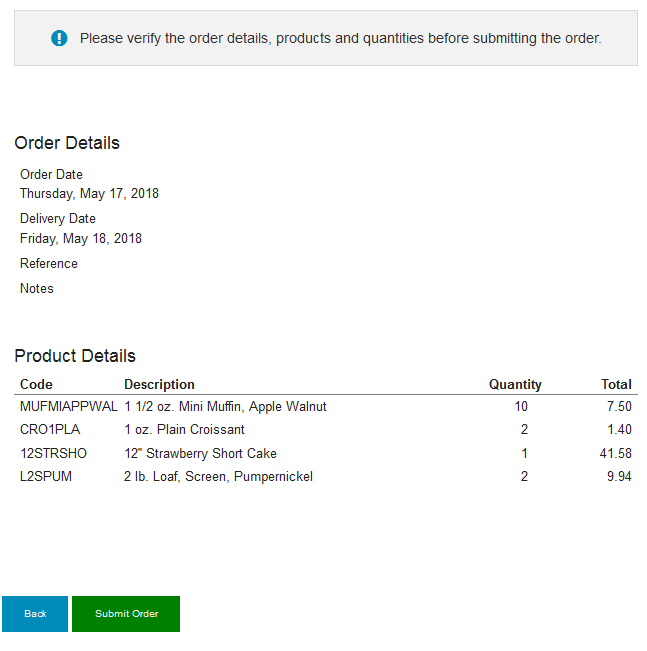Click the verify order details notice text
Screen dimensions: 647x651
[341, 38]
